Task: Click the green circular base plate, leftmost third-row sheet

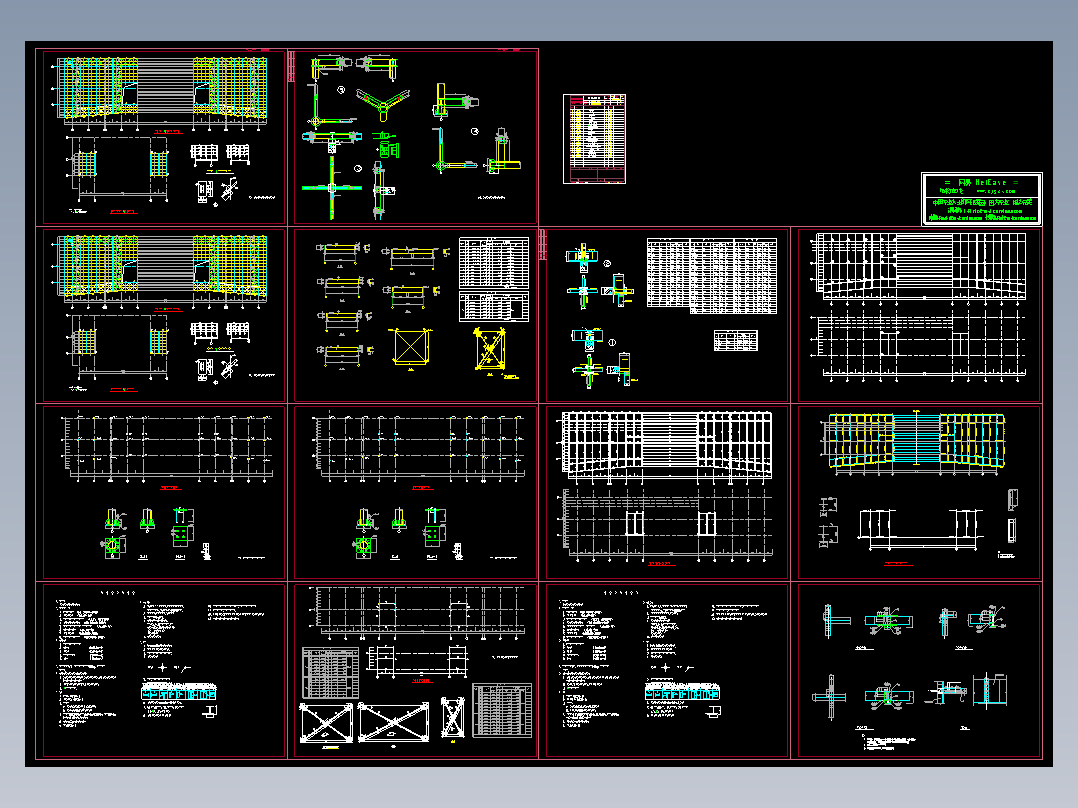Action: pos(113,547)
